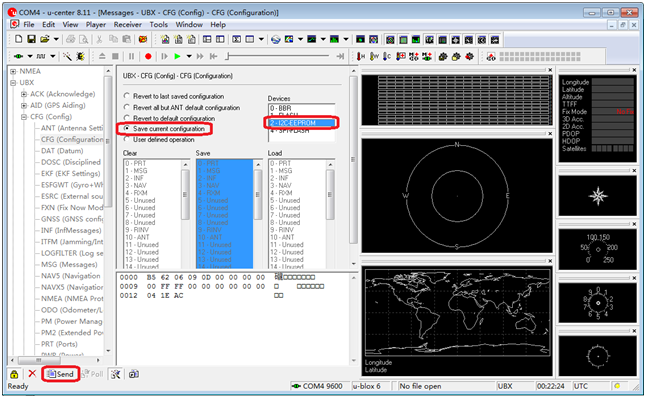Image resolution: width=646 pixels, height=398 pixels.
Task: Expand the NMEA tree node
Action: pos(13,71)
